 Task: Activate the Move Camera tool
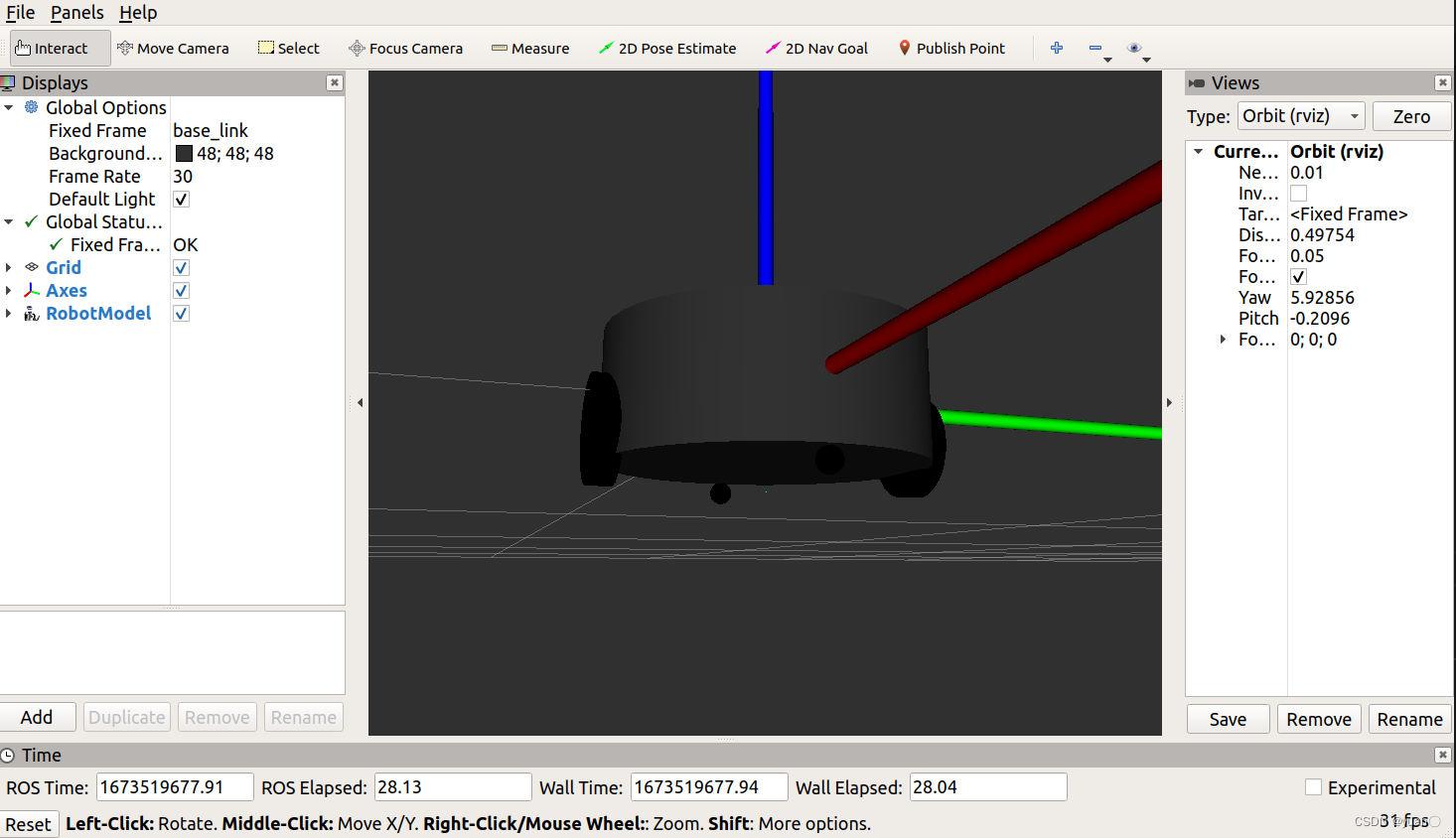point(173,48)
